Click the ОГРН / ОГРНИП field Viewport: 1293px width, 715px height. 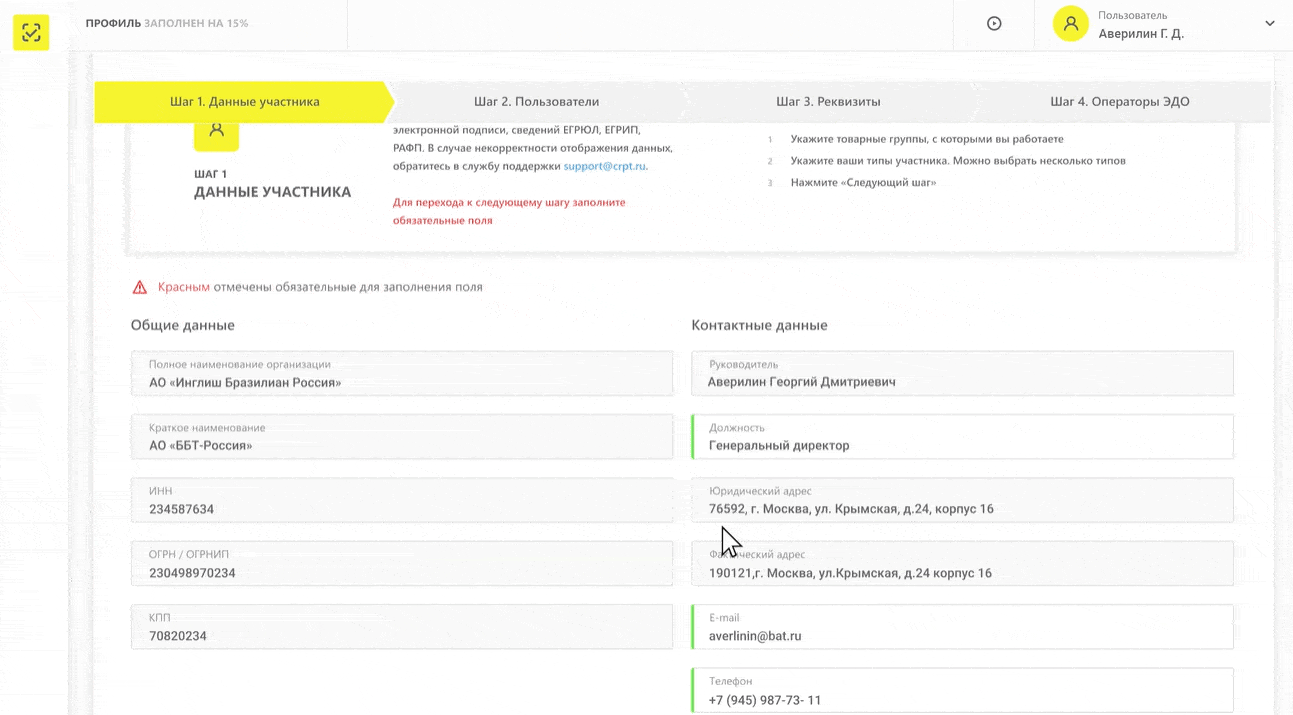click(402, 564)
